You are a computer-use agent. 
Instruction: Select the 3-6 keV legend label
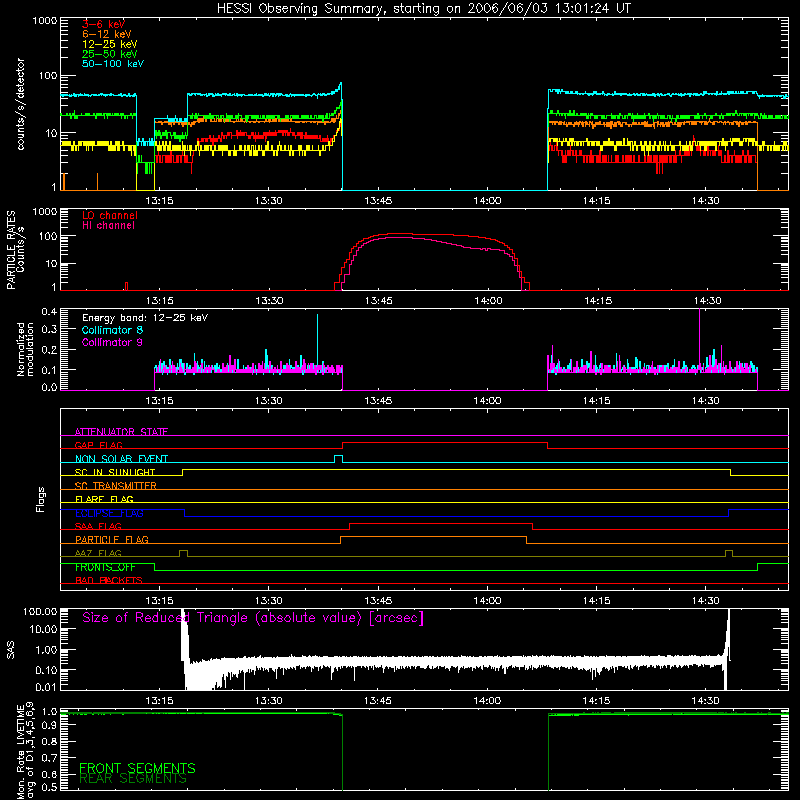pos(103,24)
